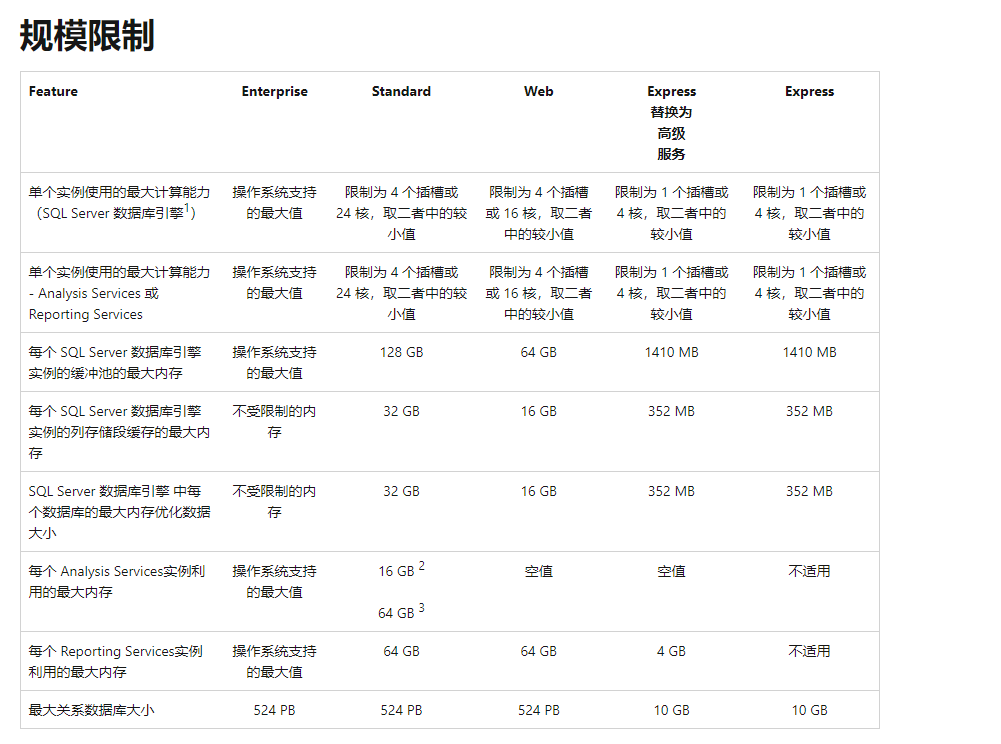Select the Enterprise column header
Image resolution: width=1001 pixels, height=744 pixels.
click(x=275, y=91)
